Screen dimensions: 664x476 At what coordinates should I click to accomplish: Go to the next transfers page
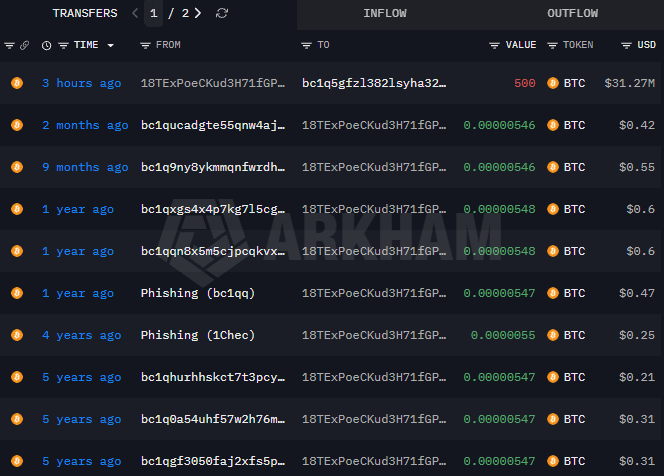click(198, 13)
